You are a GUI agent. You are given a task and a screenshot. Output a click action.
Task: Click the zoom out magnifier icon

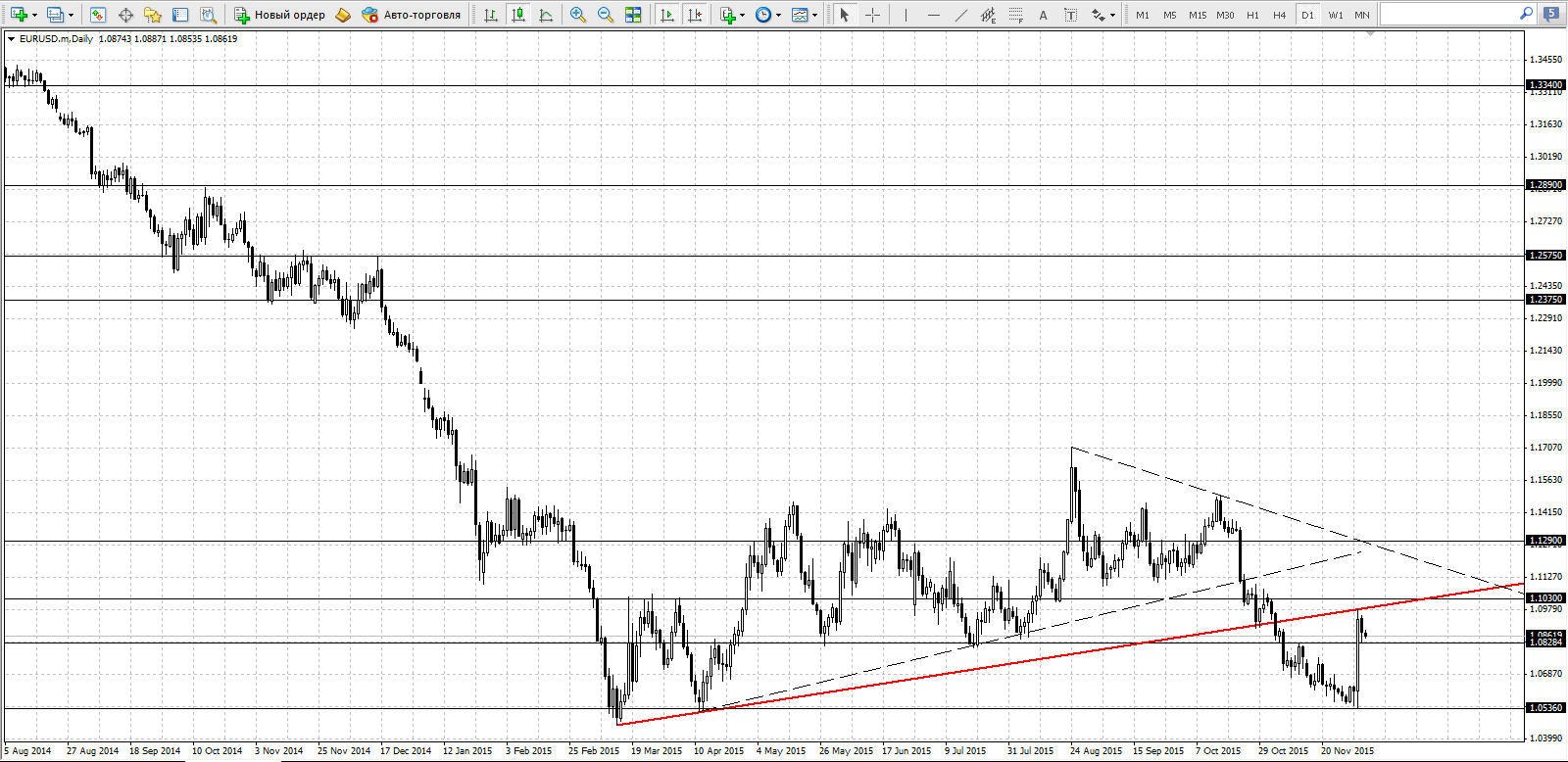(606, 15)
